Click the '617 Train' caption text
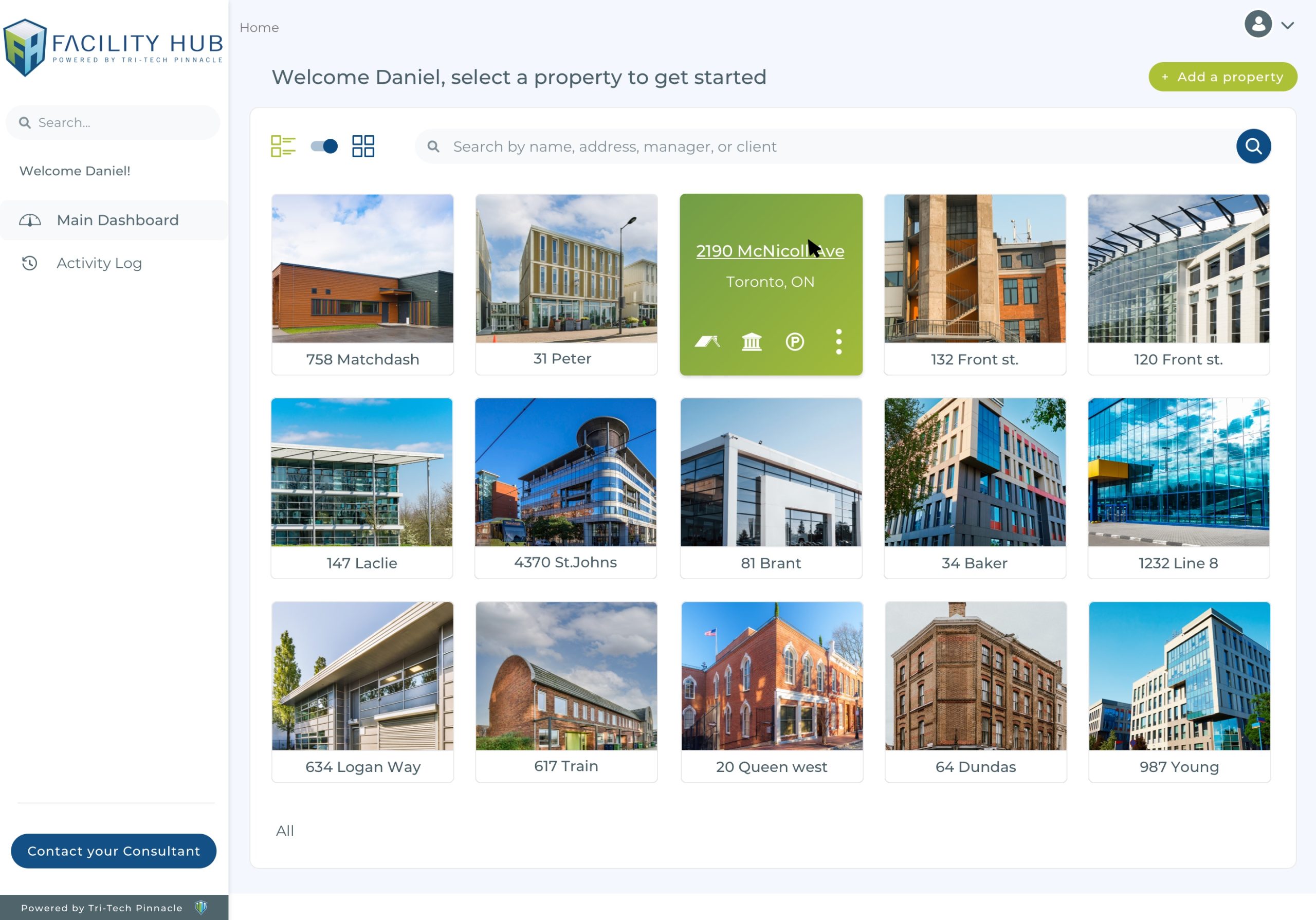 (566, 766)
